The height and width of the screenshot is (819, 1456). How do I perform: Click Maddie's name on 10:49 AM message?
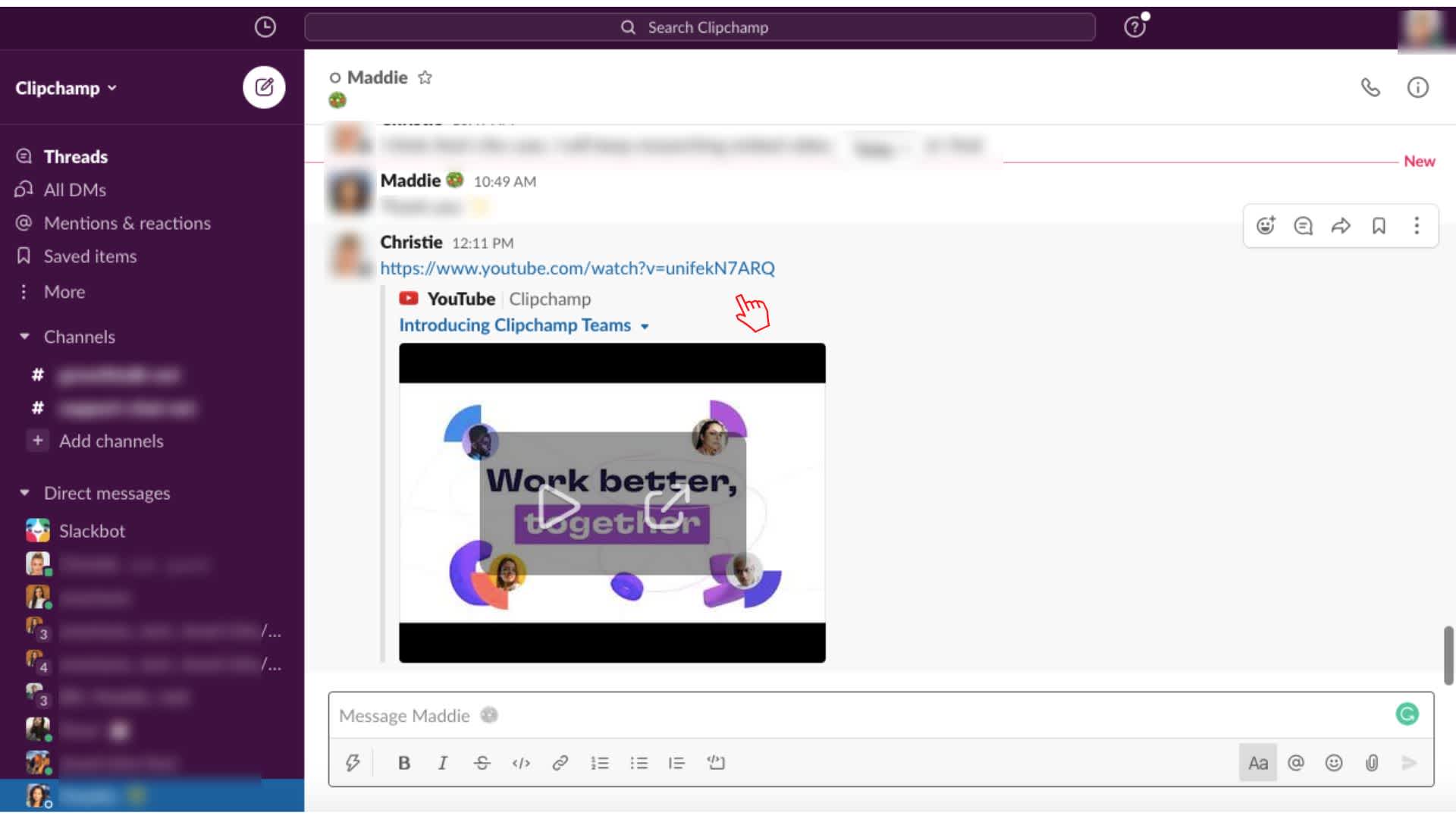[410, 180]
